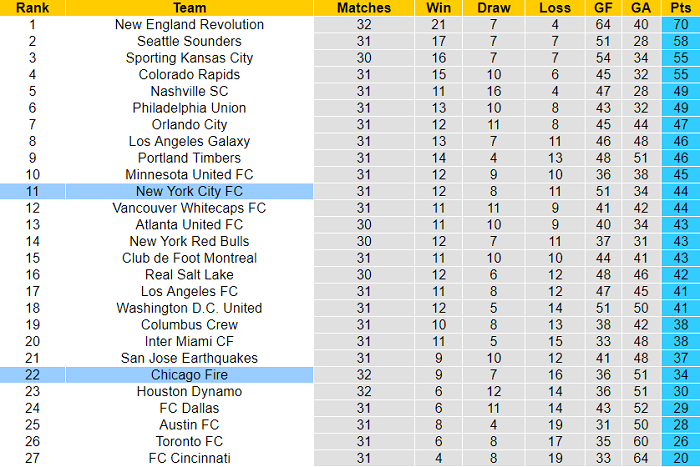Viewport: 700px width, 467px height.
Task: Click the Seattle Sounders team name
Action: (189, 41)
